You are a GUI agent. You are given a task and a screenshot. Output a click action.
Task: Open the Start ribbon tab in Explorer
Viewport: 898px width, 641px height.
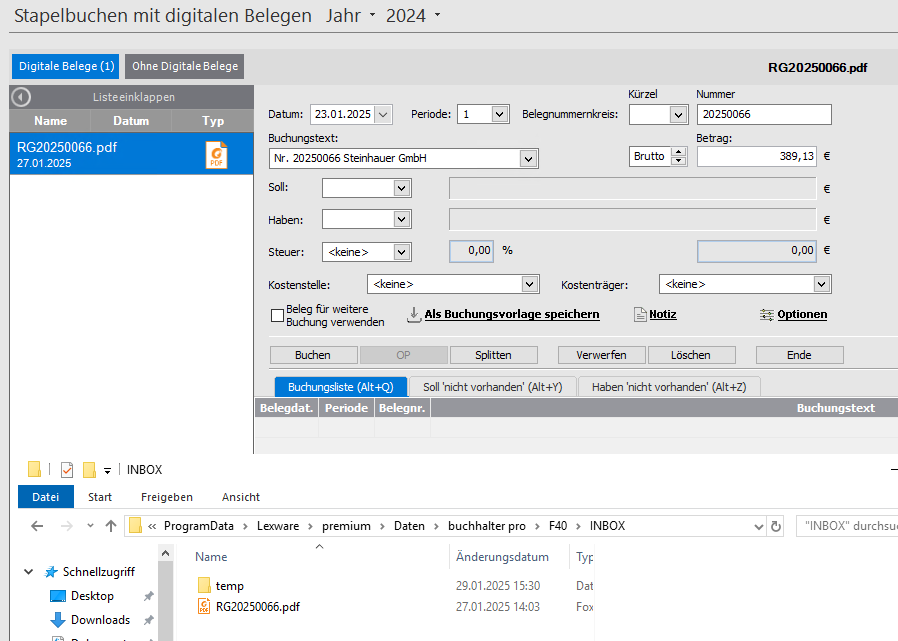coord(100,497)
